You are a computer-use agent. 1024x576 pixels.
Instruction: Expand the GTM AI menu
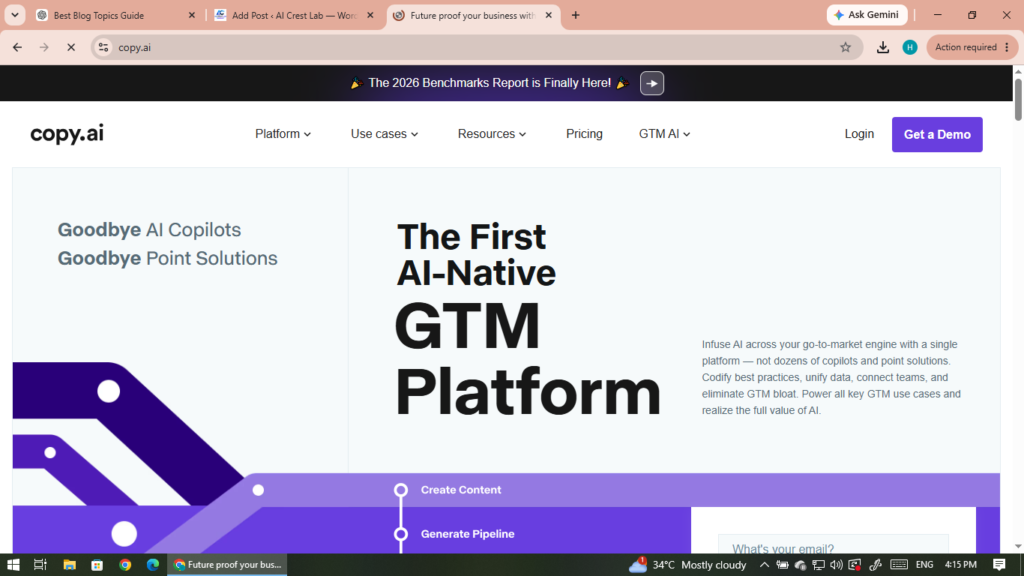pos(664,134)
